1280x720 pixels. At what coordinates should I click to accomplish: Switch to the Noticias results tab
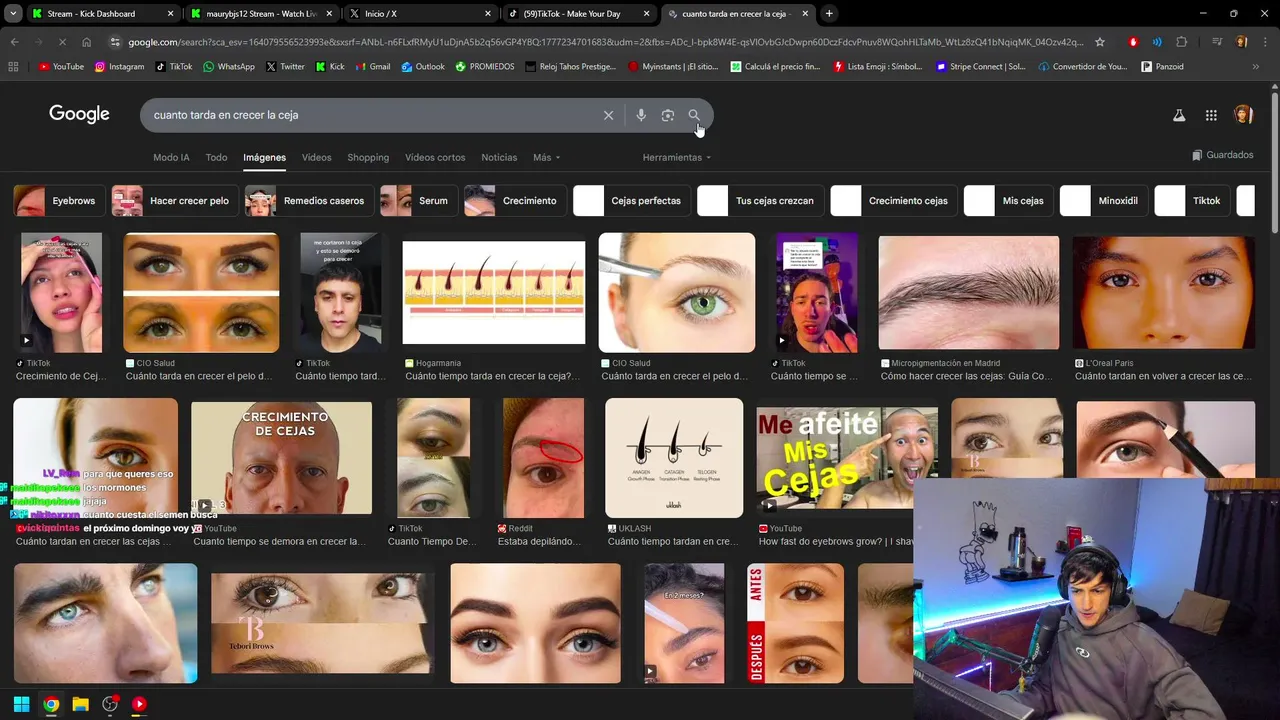click(499, 157)
